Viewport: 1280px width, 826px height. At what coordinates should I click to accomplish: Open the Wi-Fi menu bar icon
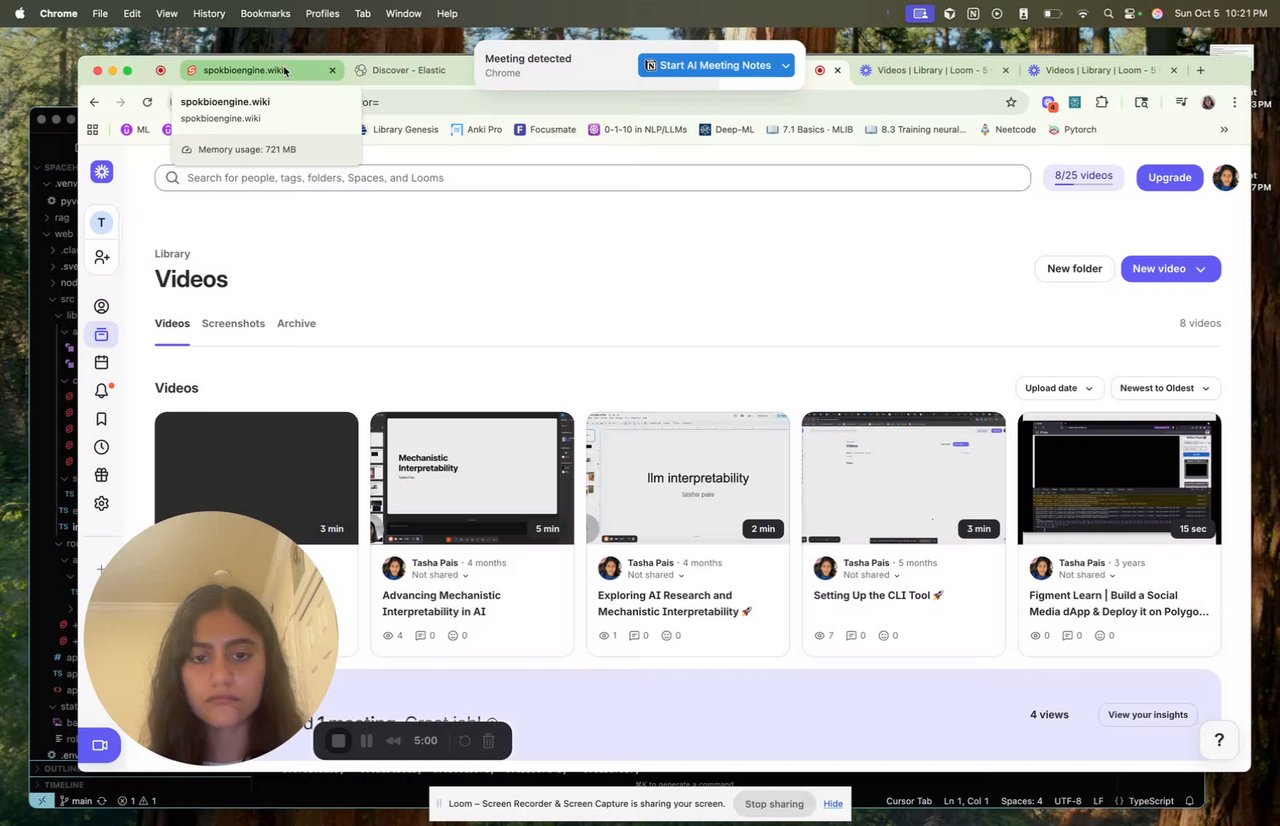point(1082,13)
